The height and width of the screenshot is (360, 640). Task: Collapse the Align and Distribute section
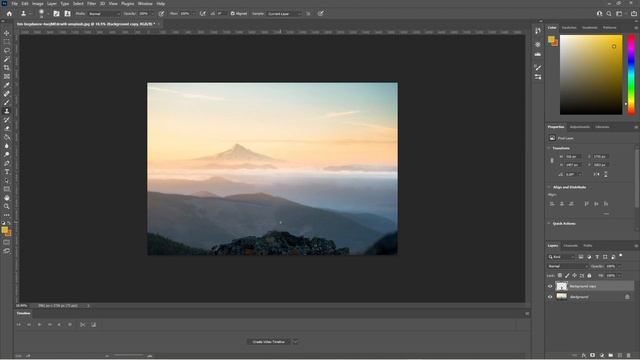pyautogui.click(x=549, y=187)
